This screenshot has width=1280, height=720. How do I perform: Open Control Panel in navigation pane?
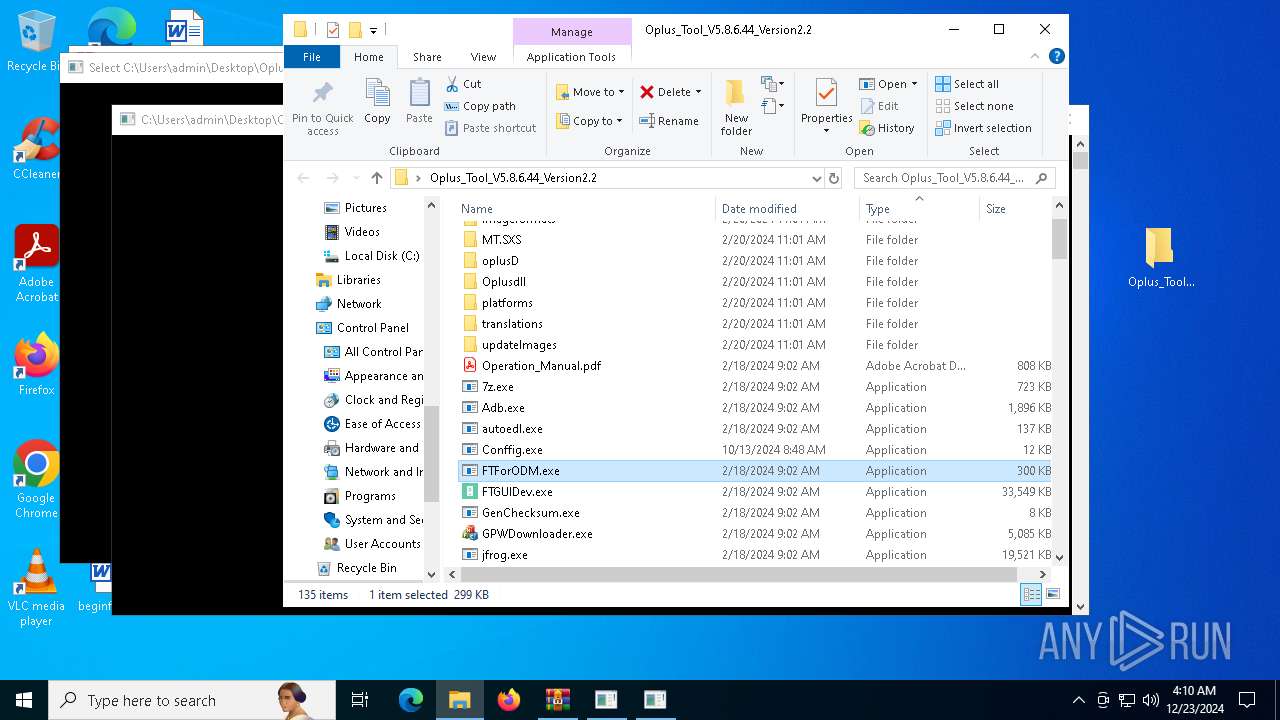[372, 328]
